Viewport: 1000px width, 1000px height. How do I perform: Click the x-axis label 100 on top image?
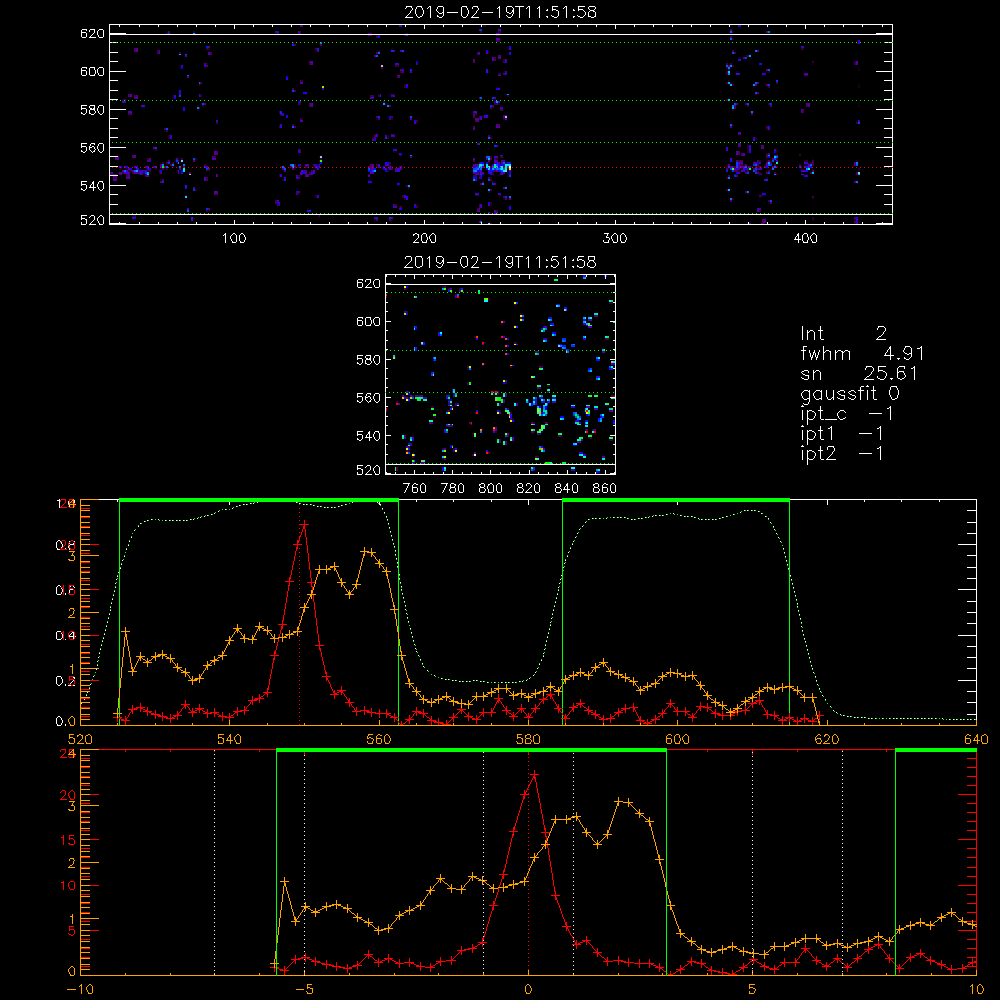pyautogui.click(x=234, y=239)
